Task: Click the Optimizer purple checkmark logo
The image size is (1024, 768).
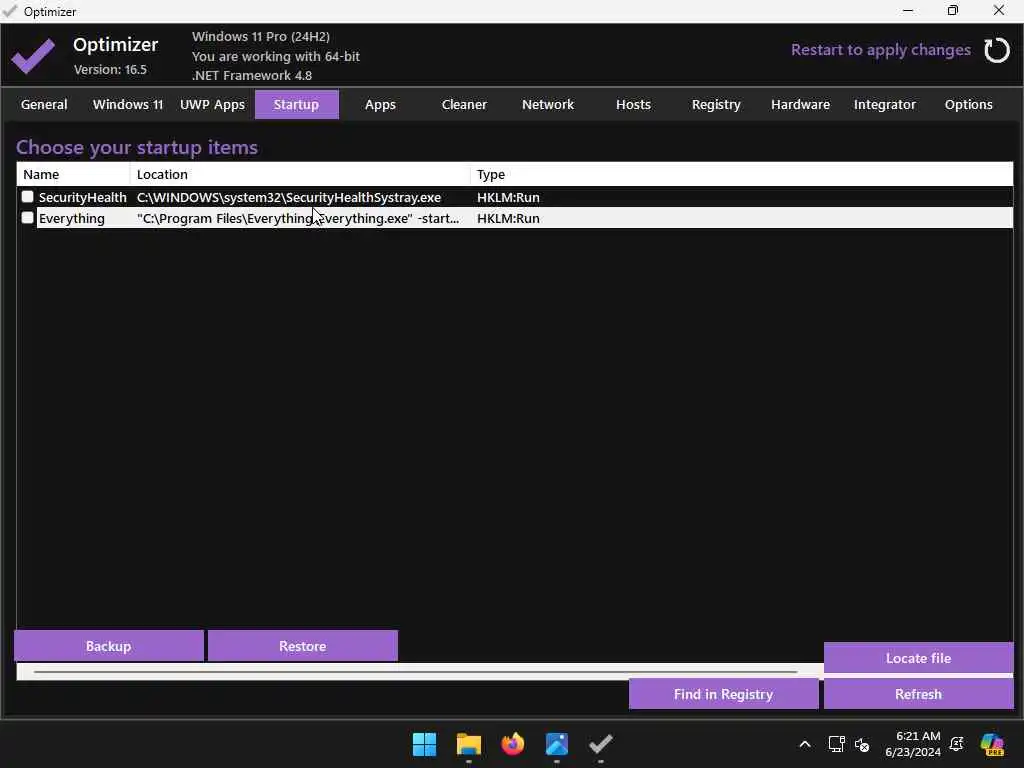Action: coord(33,56)
